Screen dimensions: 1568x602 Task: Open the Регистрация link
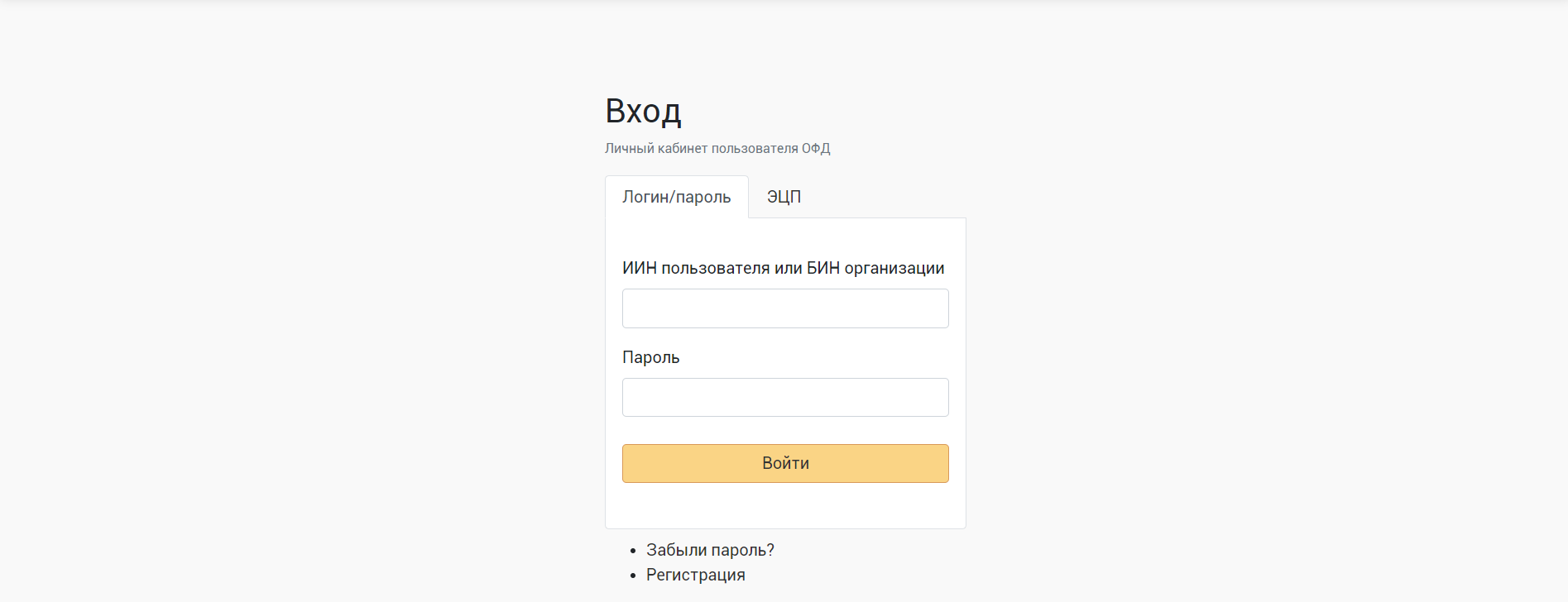pos(695,575)
